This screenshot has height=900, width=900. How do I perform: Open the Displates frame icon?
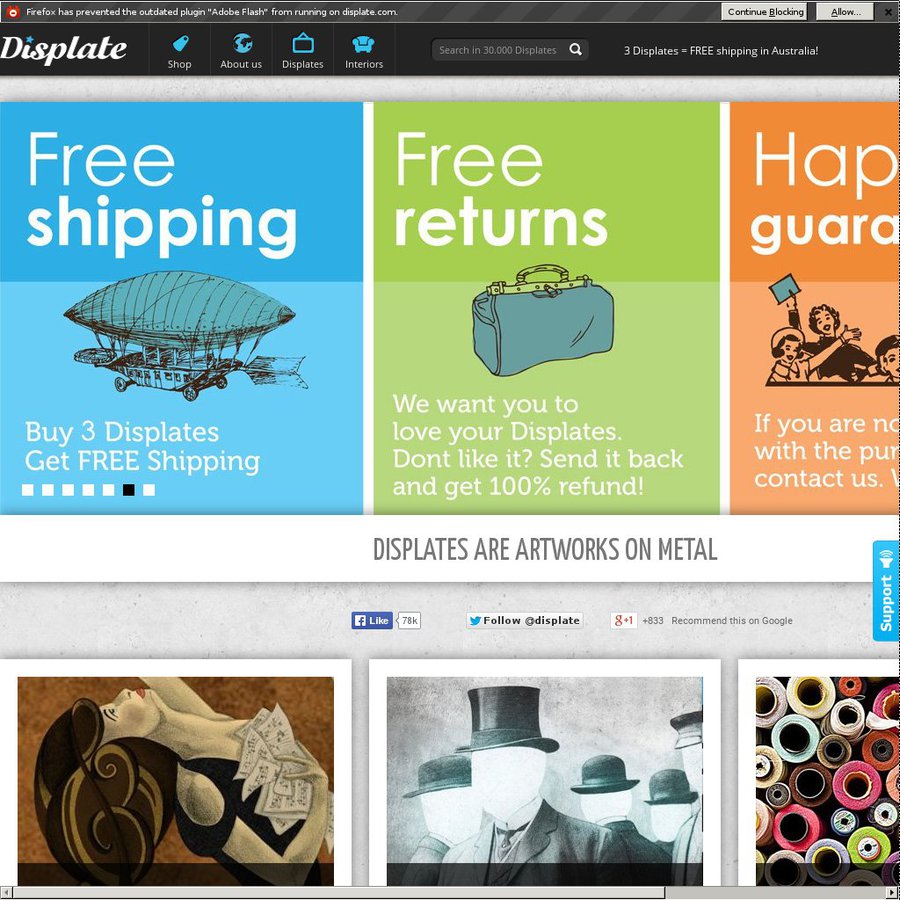coord(302,43)
